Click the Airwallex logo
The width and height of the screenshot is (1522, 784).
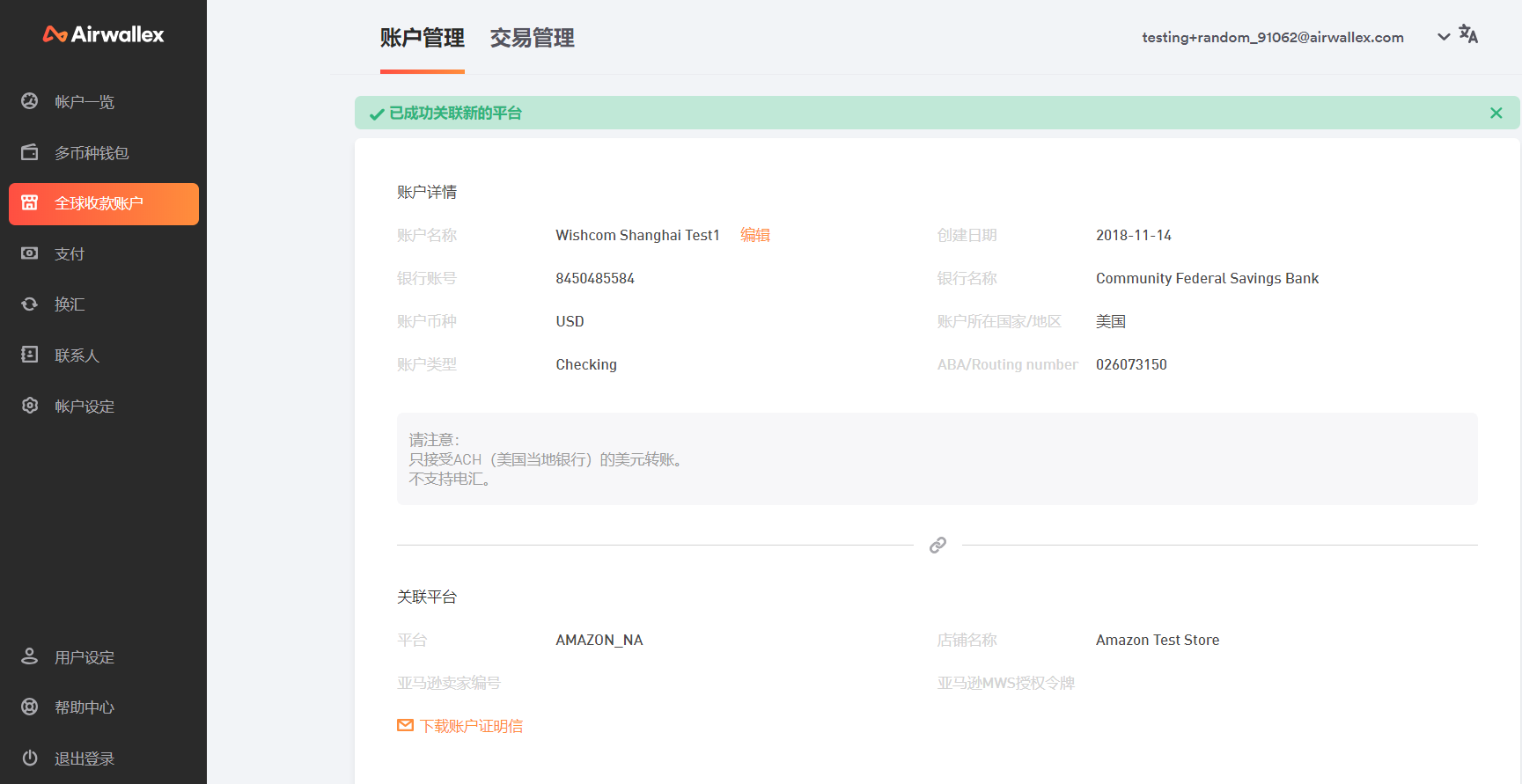click(103, 34)
